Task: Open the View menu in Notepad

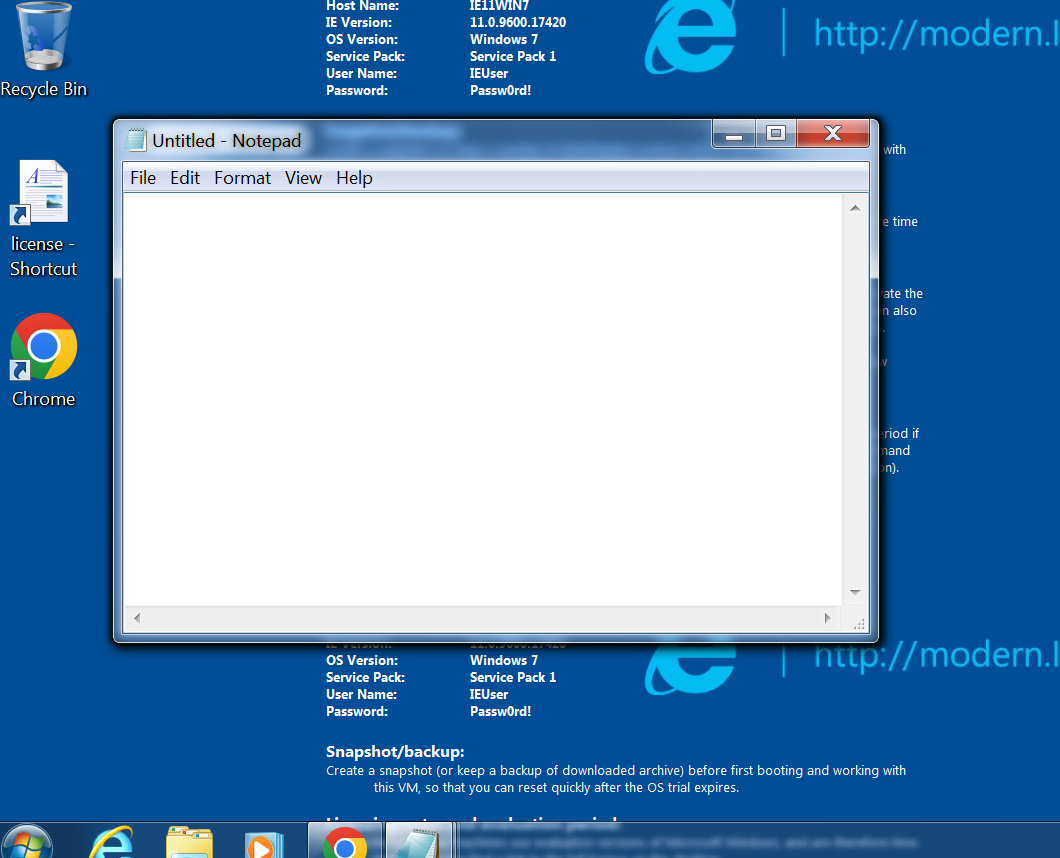Action: pos(303,178)
